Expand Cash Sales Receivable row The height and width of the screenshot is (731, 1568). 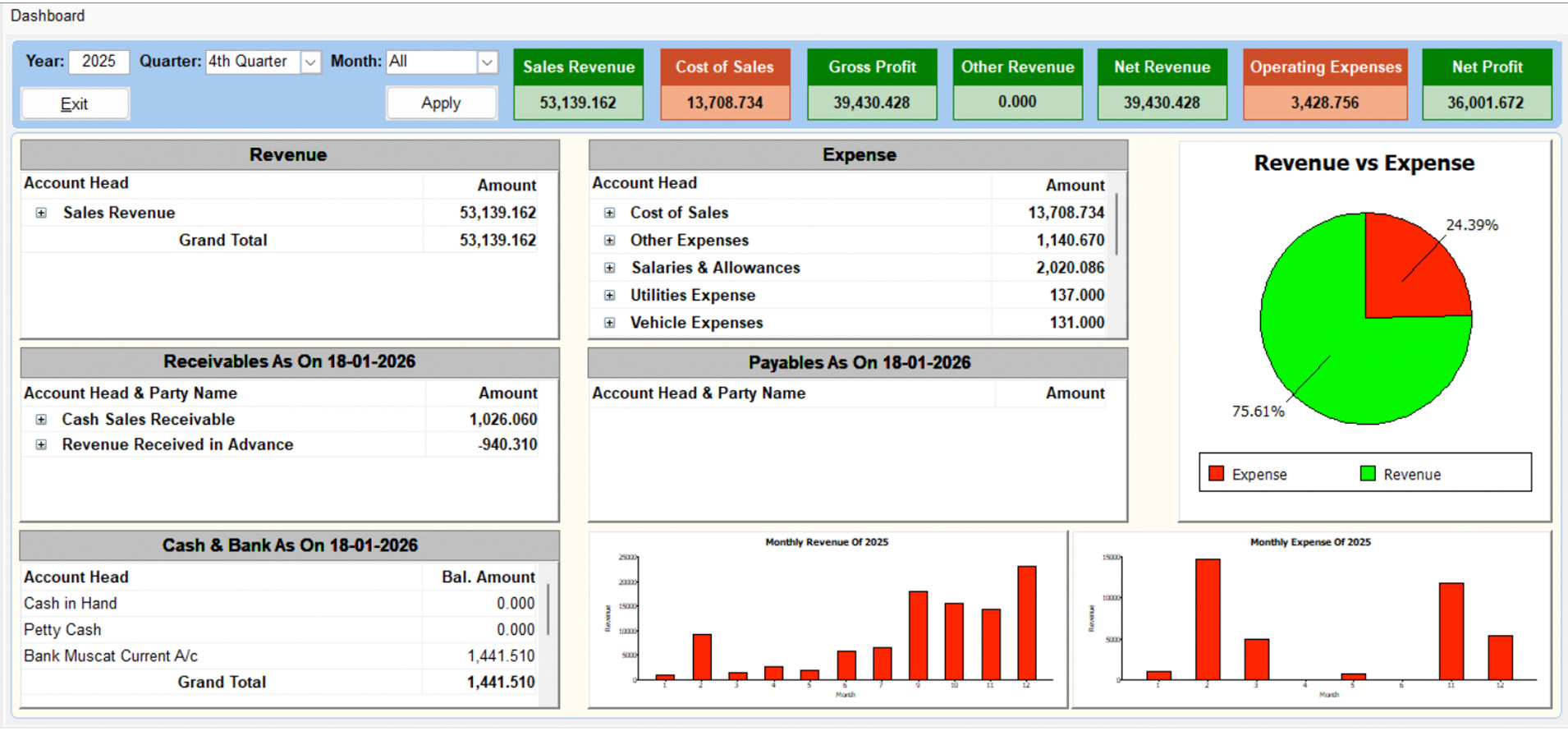(x=41, y=420)
